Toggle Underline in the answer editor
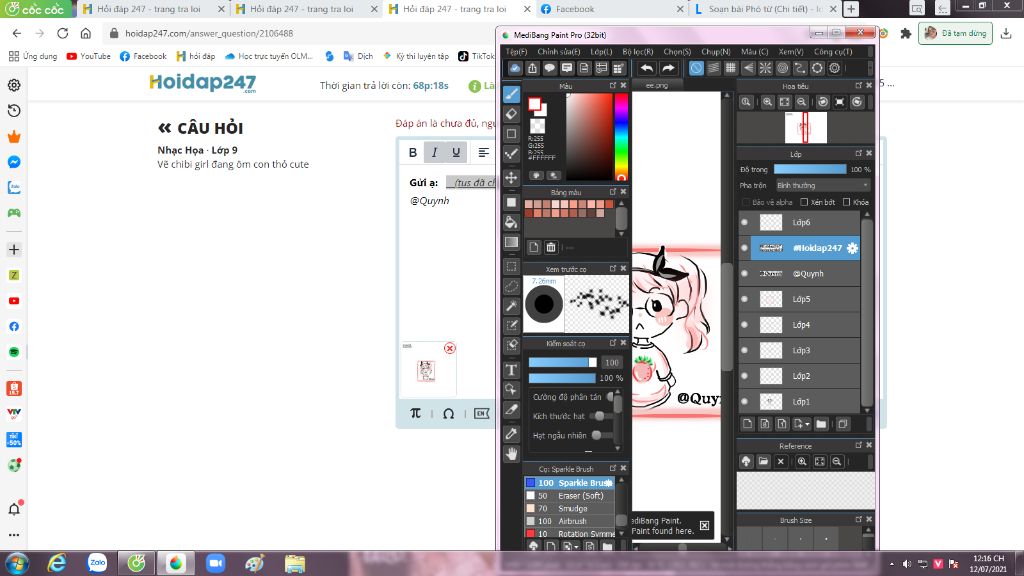1024x576 pixels. pyautogui.click(x=456, y=152)
